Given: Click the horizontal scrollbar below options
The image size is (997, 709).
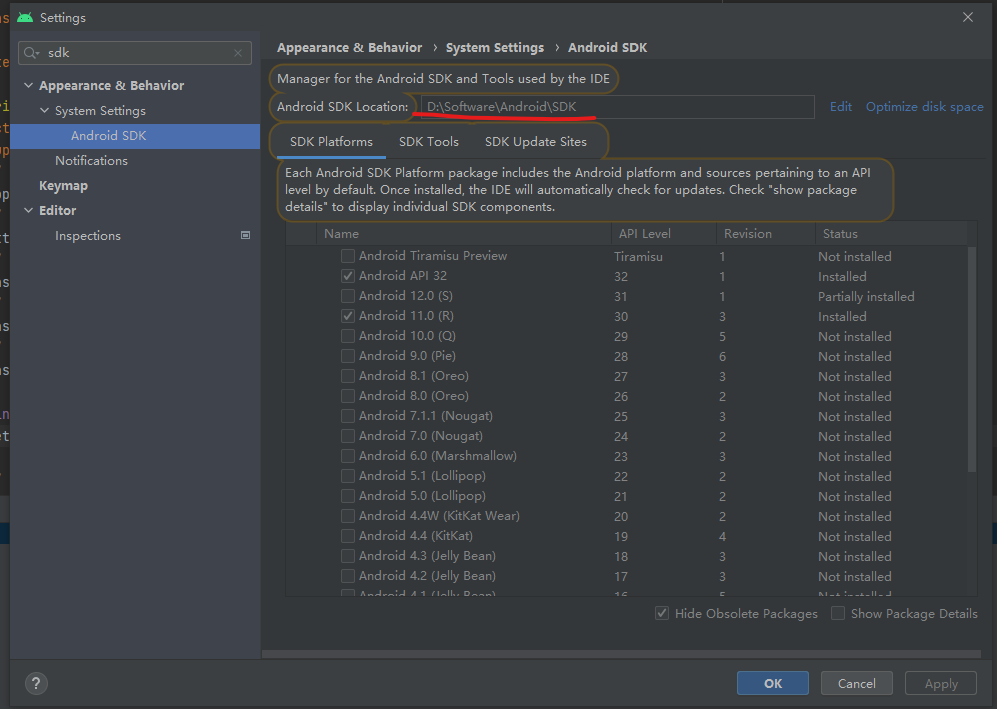Looking at the screenshot, I should click(621, 654).
